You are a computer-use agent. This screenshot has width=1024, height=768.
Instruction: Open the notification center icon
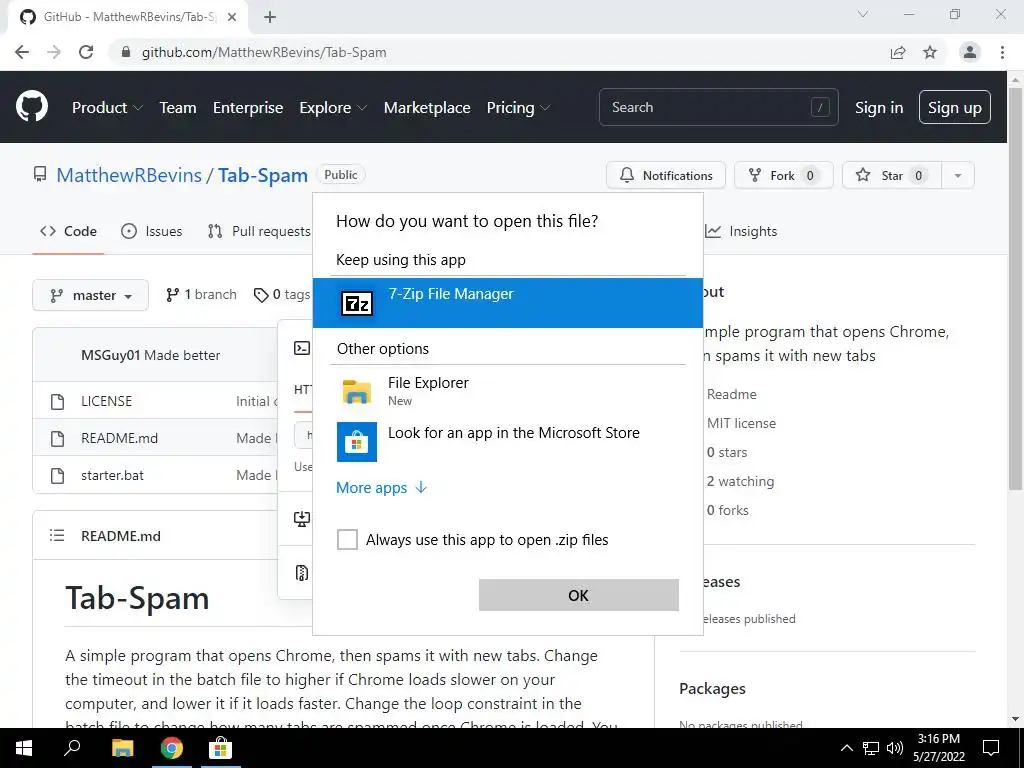coord(991,748)
